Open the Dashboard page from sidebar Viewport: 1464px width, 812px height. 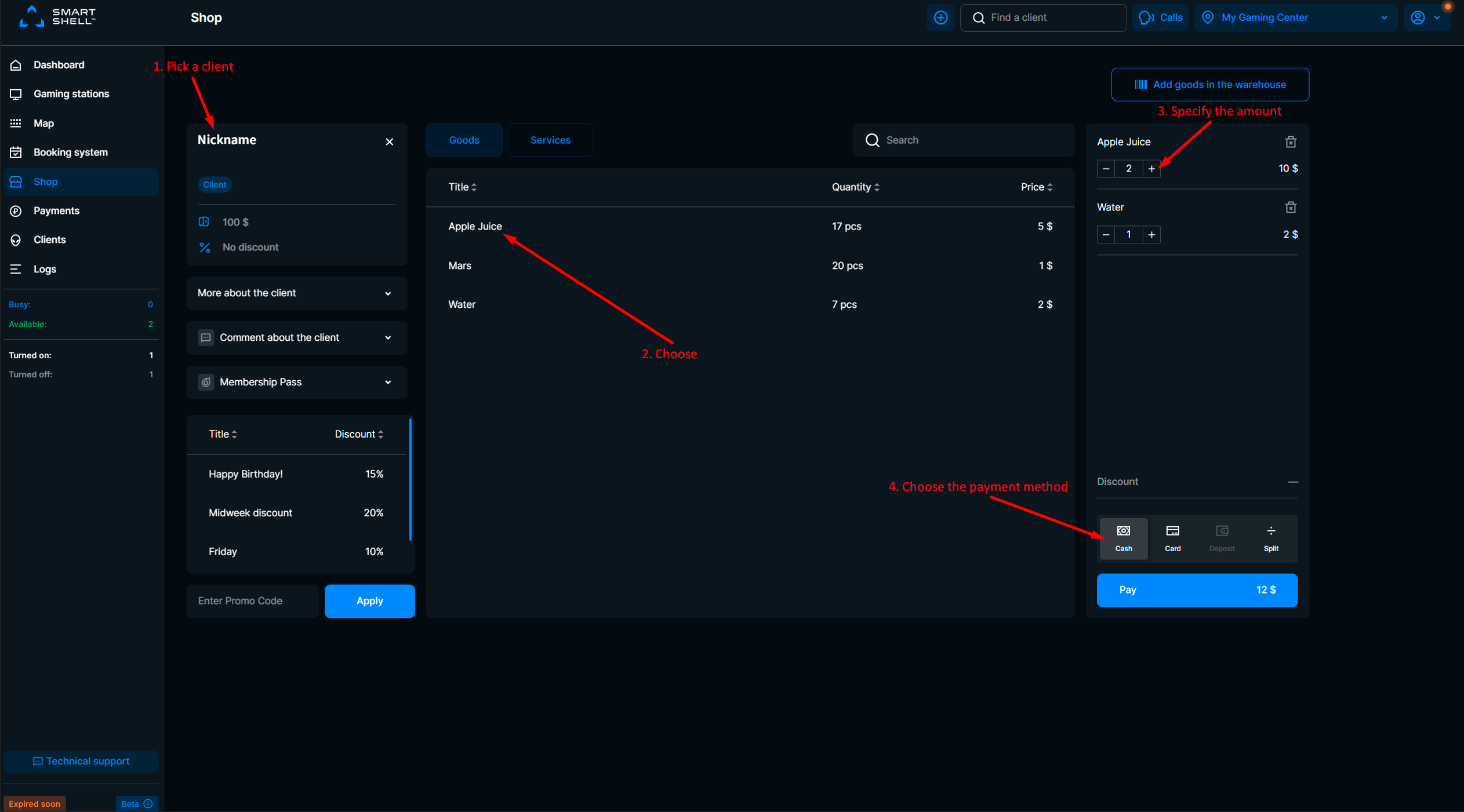pyautogui.click(x=58, y=64)
